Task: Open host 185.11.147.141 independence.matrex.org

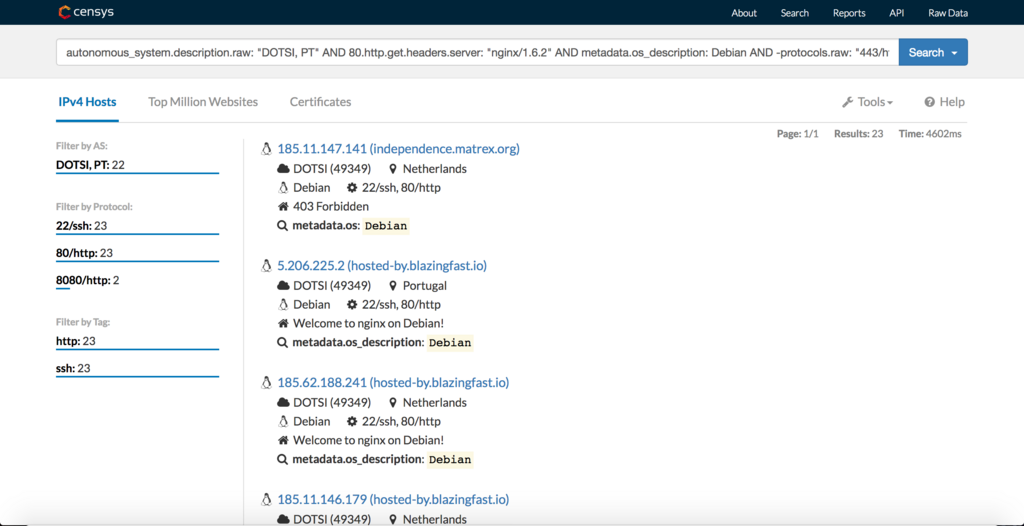Action: click(398, 149)
